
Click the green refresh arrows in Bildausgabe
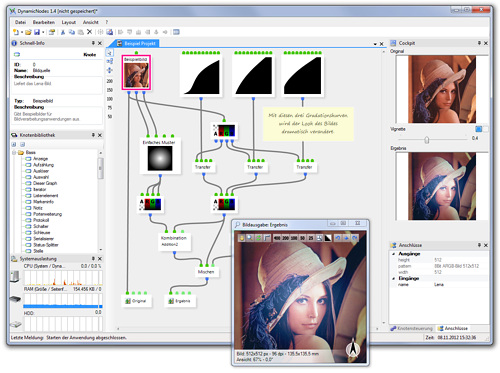258,238
